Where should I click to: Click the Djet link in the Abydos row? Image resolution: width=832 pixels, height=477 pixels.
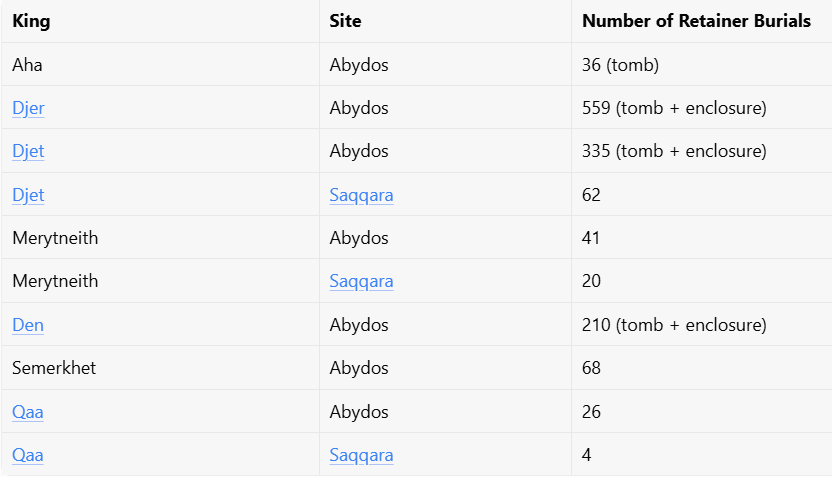pyautogui.click(x=28, y=151)
